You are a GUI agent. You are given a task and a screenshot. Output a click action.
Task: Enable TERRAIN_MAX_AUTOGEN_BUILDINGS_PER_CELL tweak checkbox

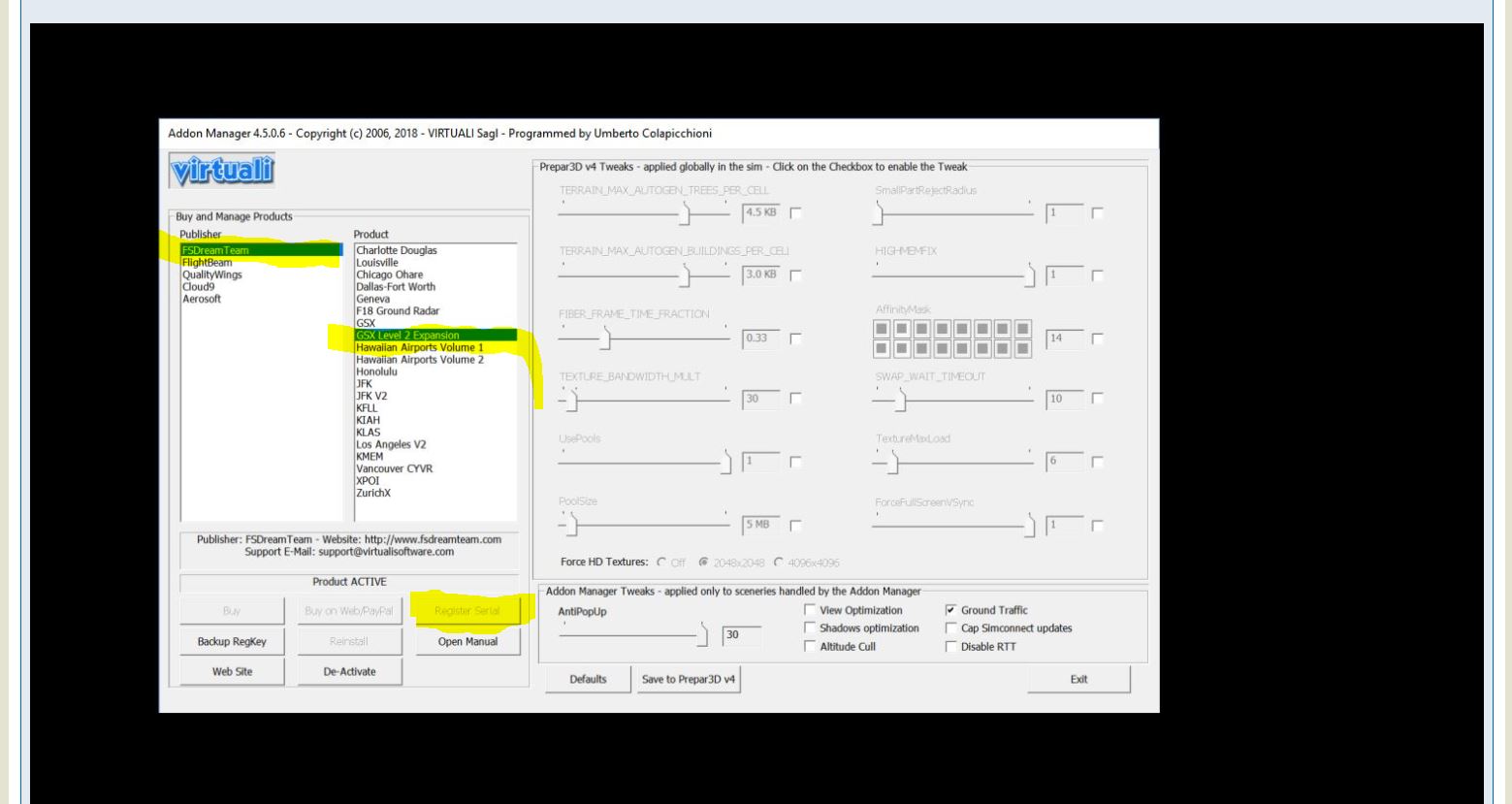(796, 276)
